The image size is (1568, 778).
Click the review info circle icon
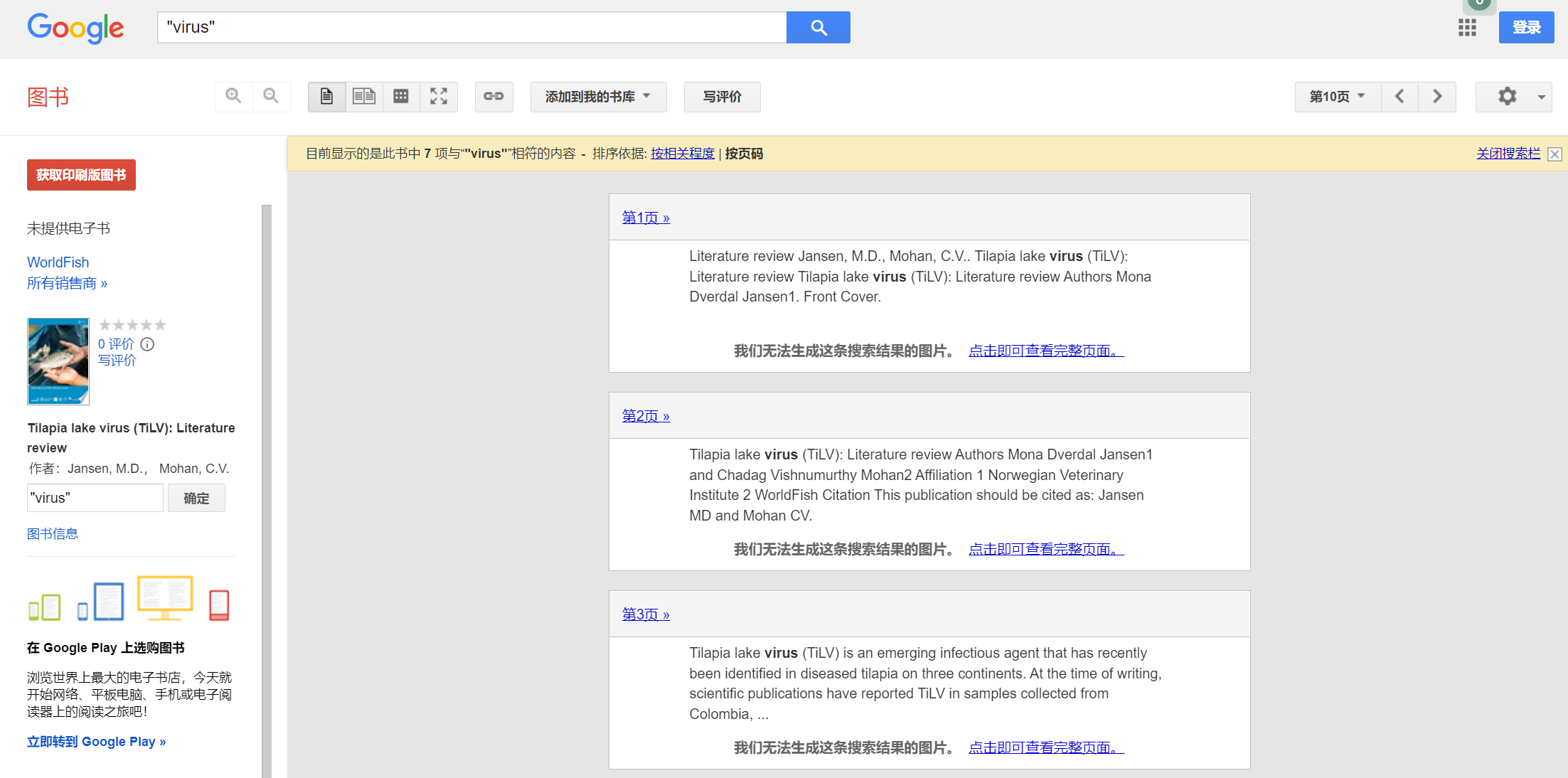[147, 344]
